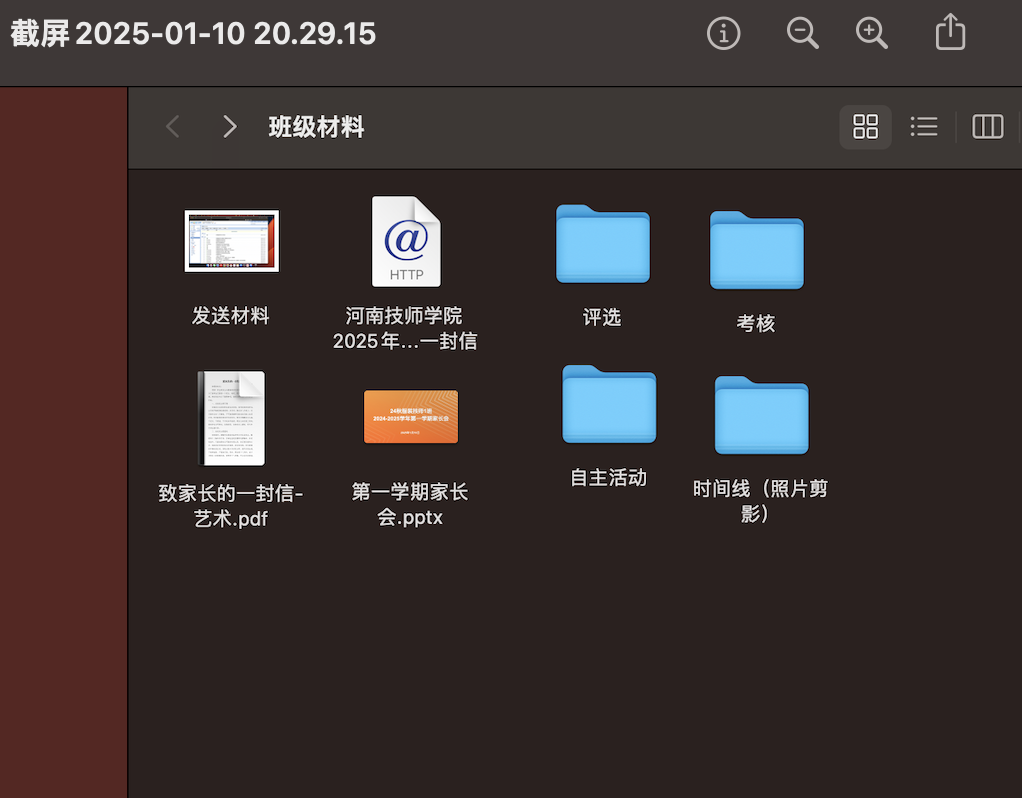Select the 致家长的一封信-艺术.pdf document icon
This screenshot has width=1022, height=798.
coord(232,418)
